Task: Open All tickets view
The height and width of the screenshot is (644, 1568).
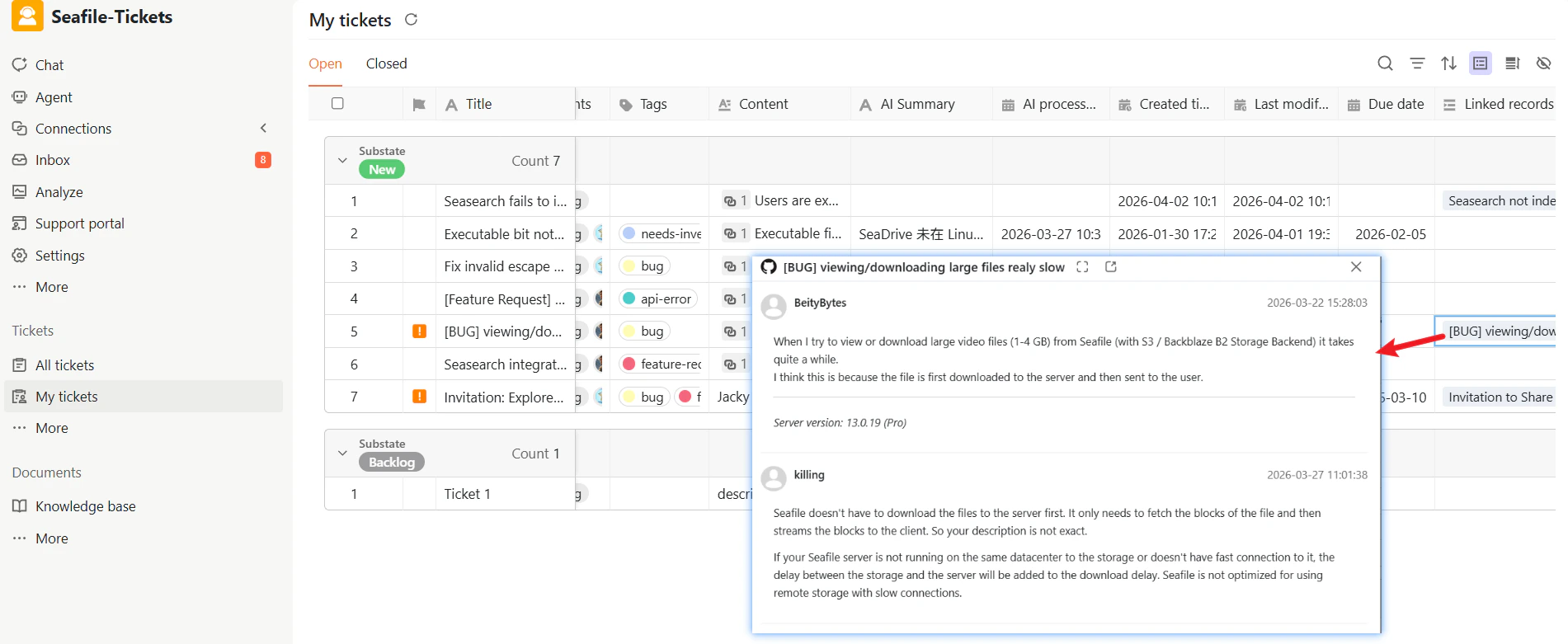Action: pos(64,365)
